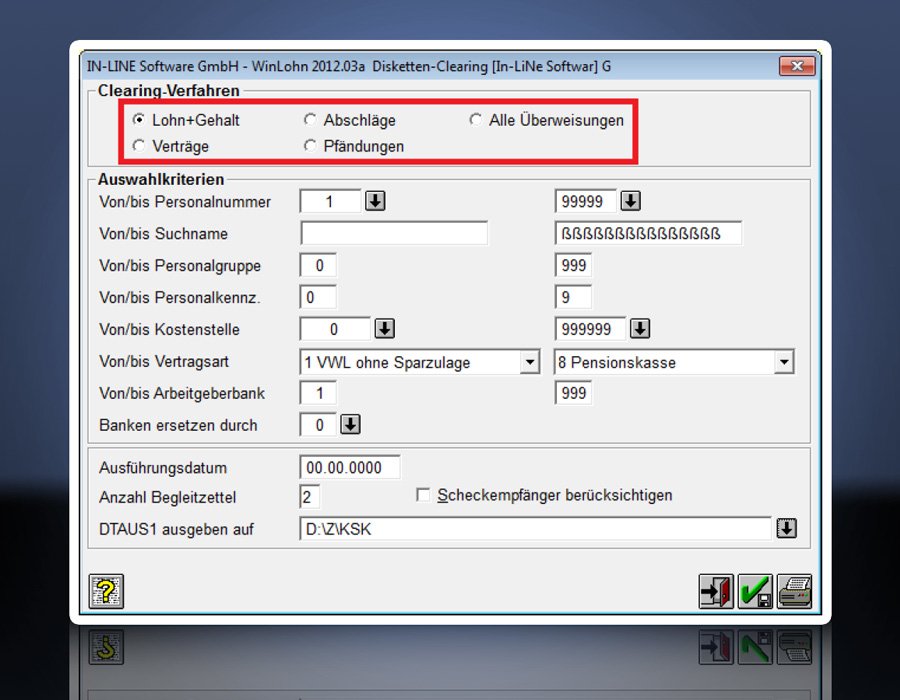Click the Von Arbeitgeberbank 1 field

tap(318, 393)
